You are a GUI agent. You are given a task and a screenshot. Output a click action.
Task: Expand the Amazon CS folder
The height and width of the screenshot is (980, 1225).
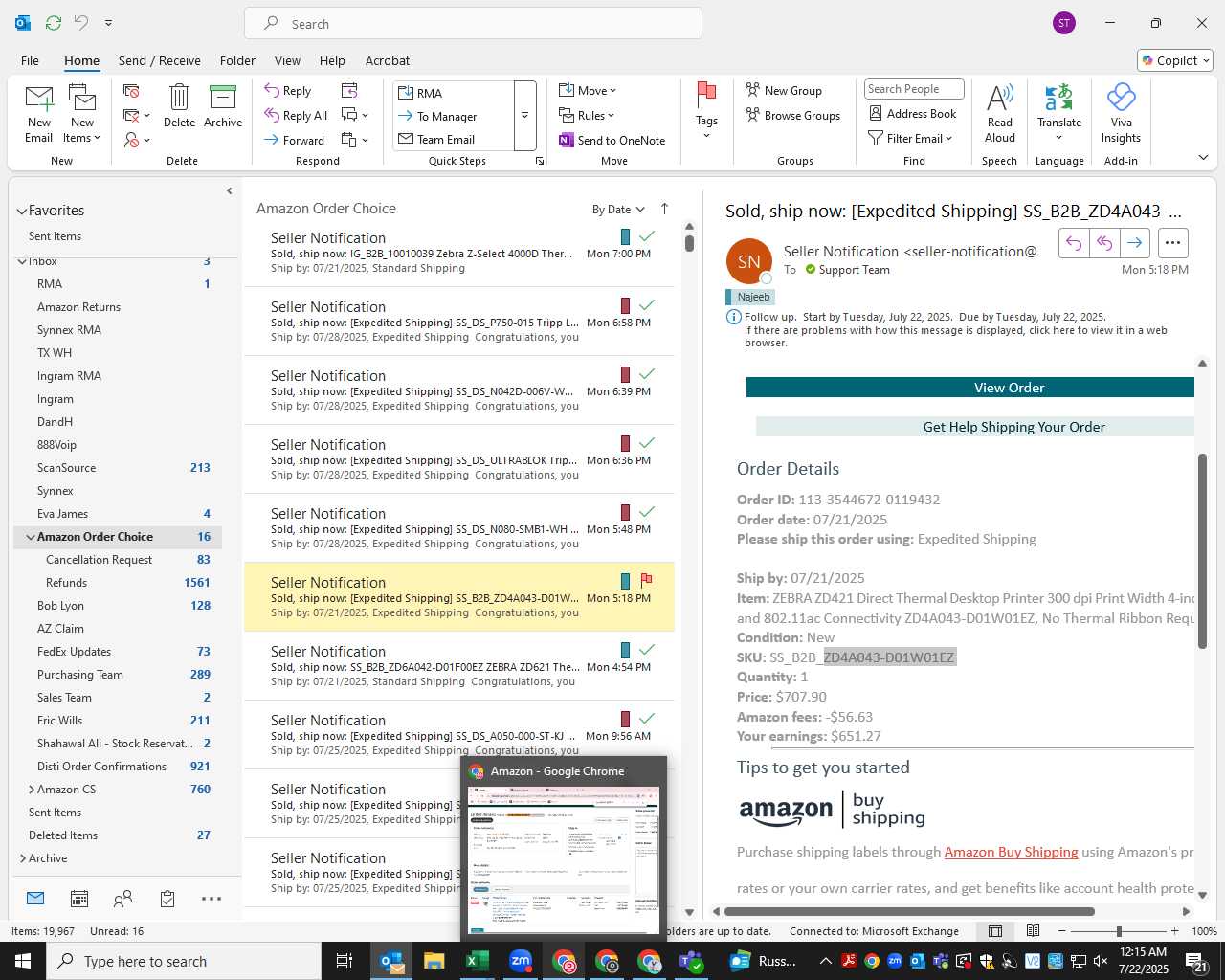pyautogui.click(x=31, y=790)
